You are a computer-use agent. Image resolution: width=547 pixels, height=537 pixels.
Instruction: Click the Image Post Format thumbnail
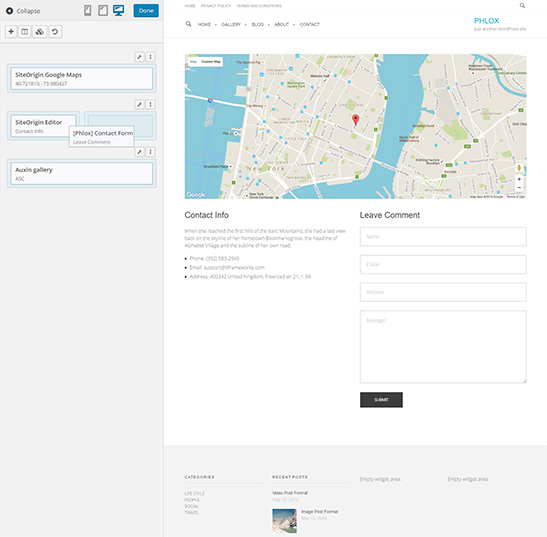pyautogui.click(x=284, y=521)
